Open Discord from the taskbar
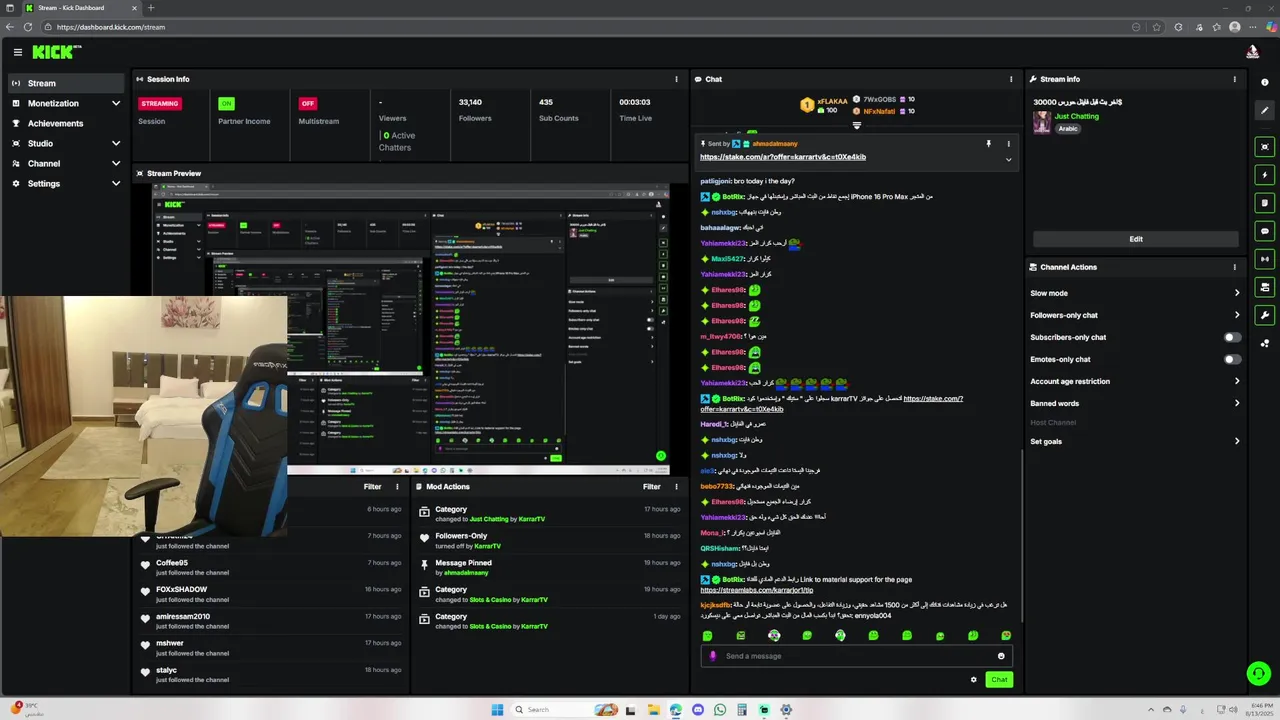The image size is (1280, 720). tap(698, 710)
